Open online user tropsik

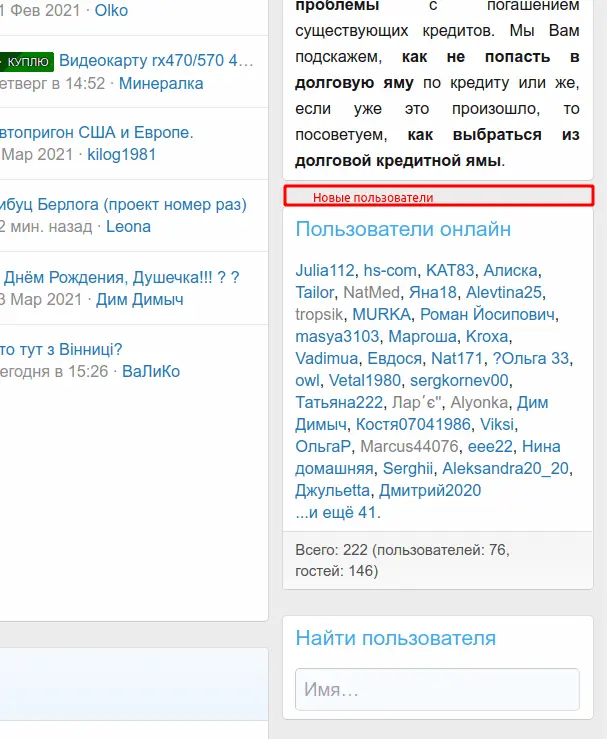click(319, 314)
